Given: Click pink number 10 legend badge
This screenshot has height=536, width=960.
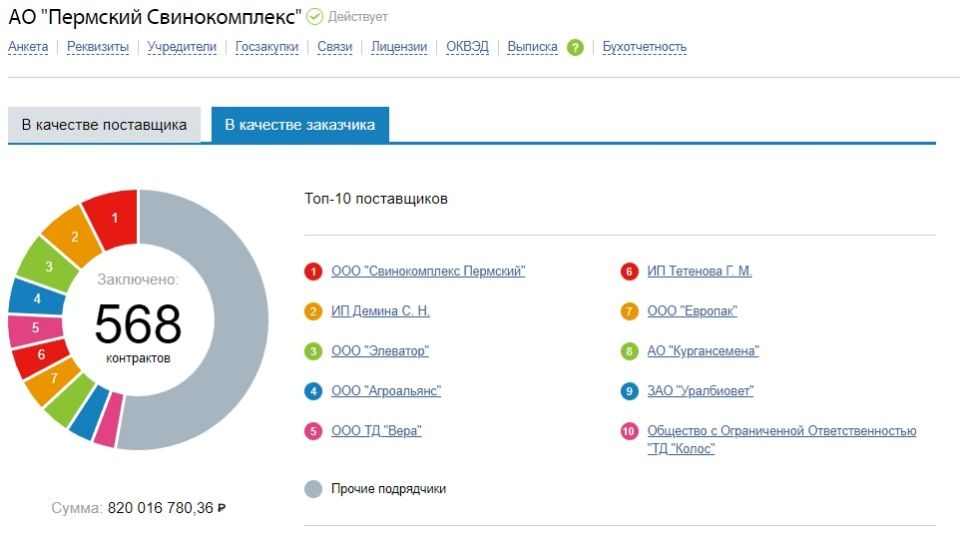Looking at the screenshot, I should pos(629,431).
